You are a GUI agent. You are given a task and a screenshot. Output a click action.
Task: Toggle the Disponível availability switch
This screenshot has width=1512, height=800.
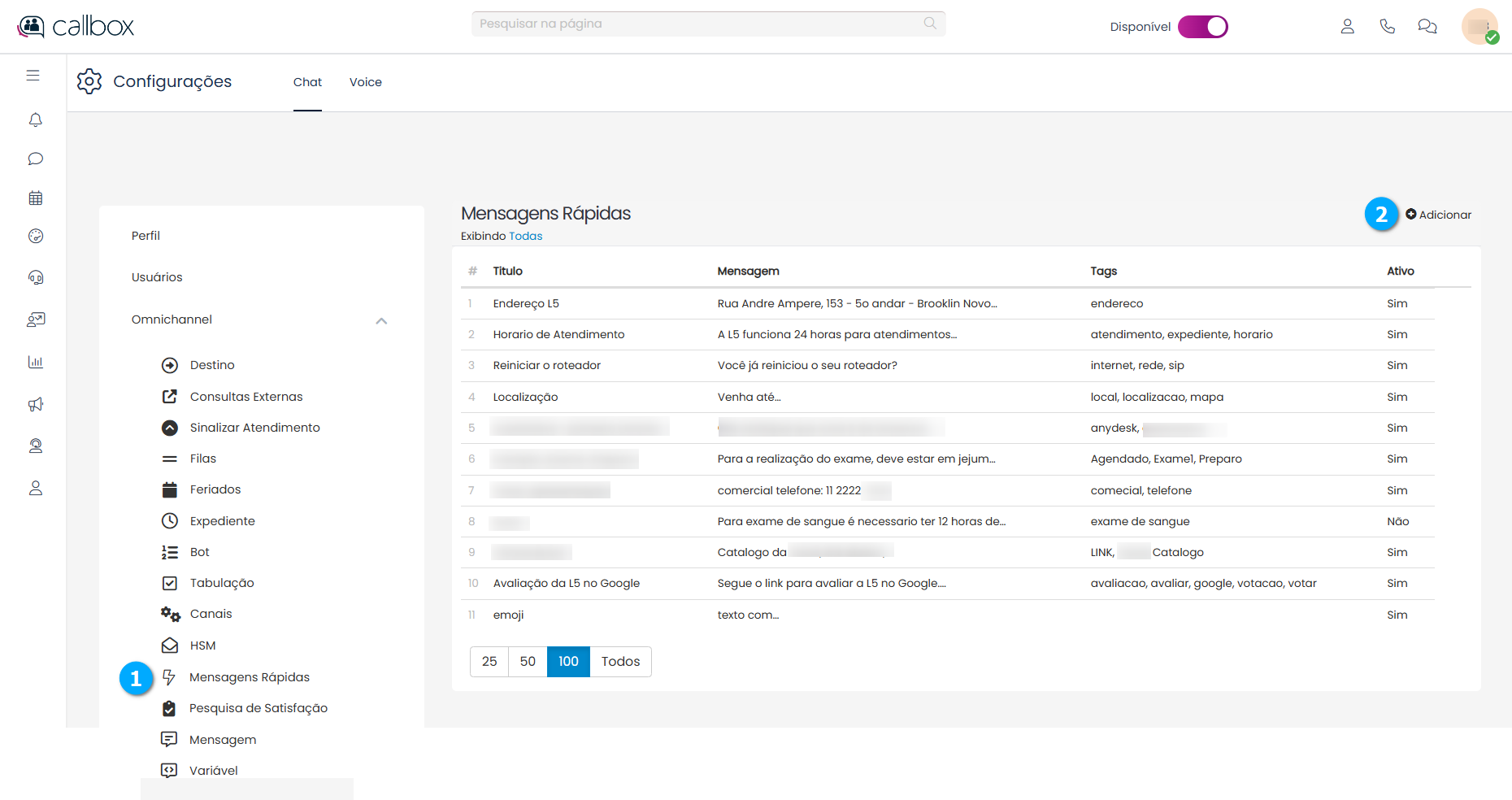click(1202, 27)
